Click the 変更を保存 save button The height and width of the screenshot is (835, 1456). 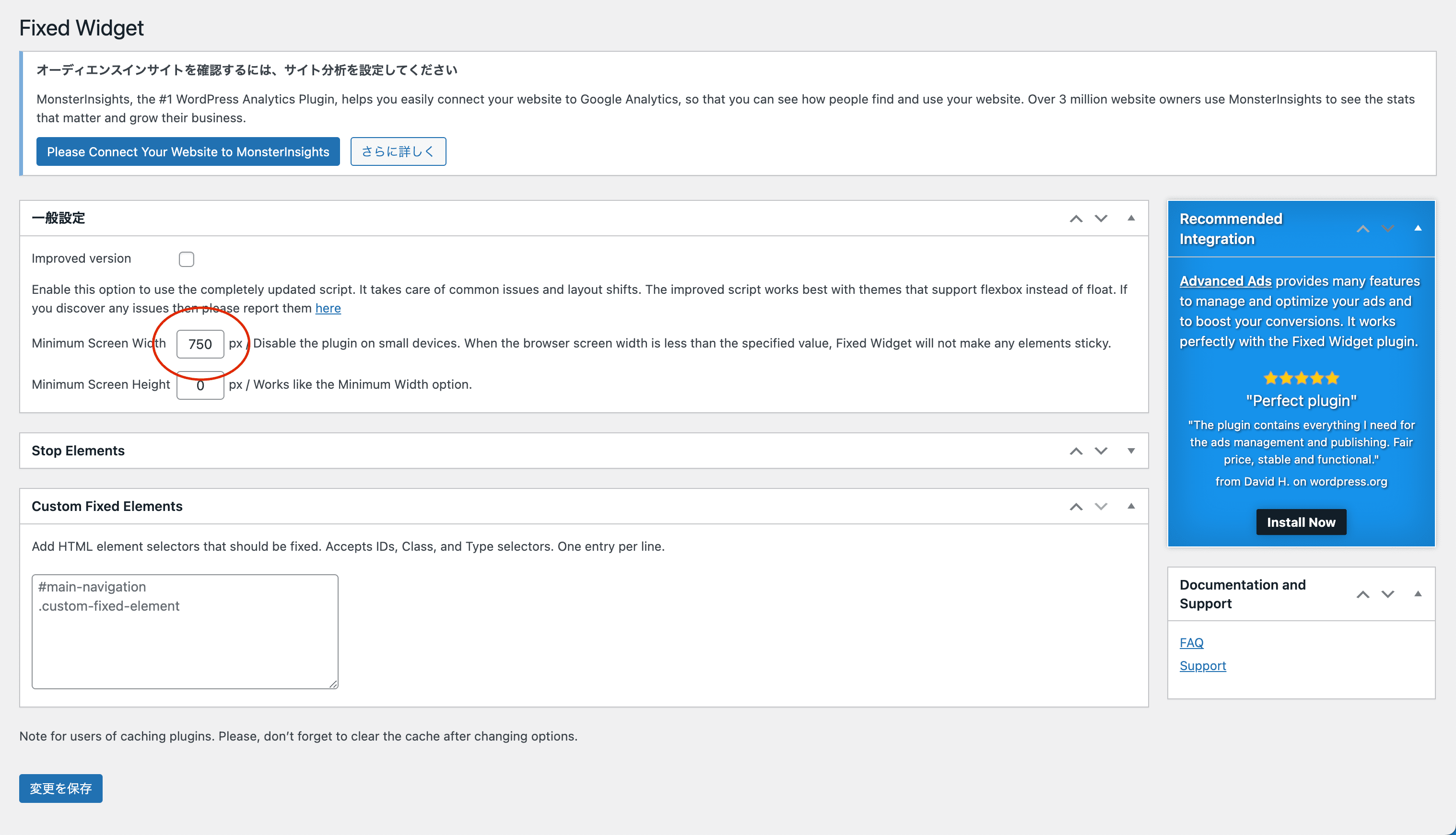pos(61,789)
